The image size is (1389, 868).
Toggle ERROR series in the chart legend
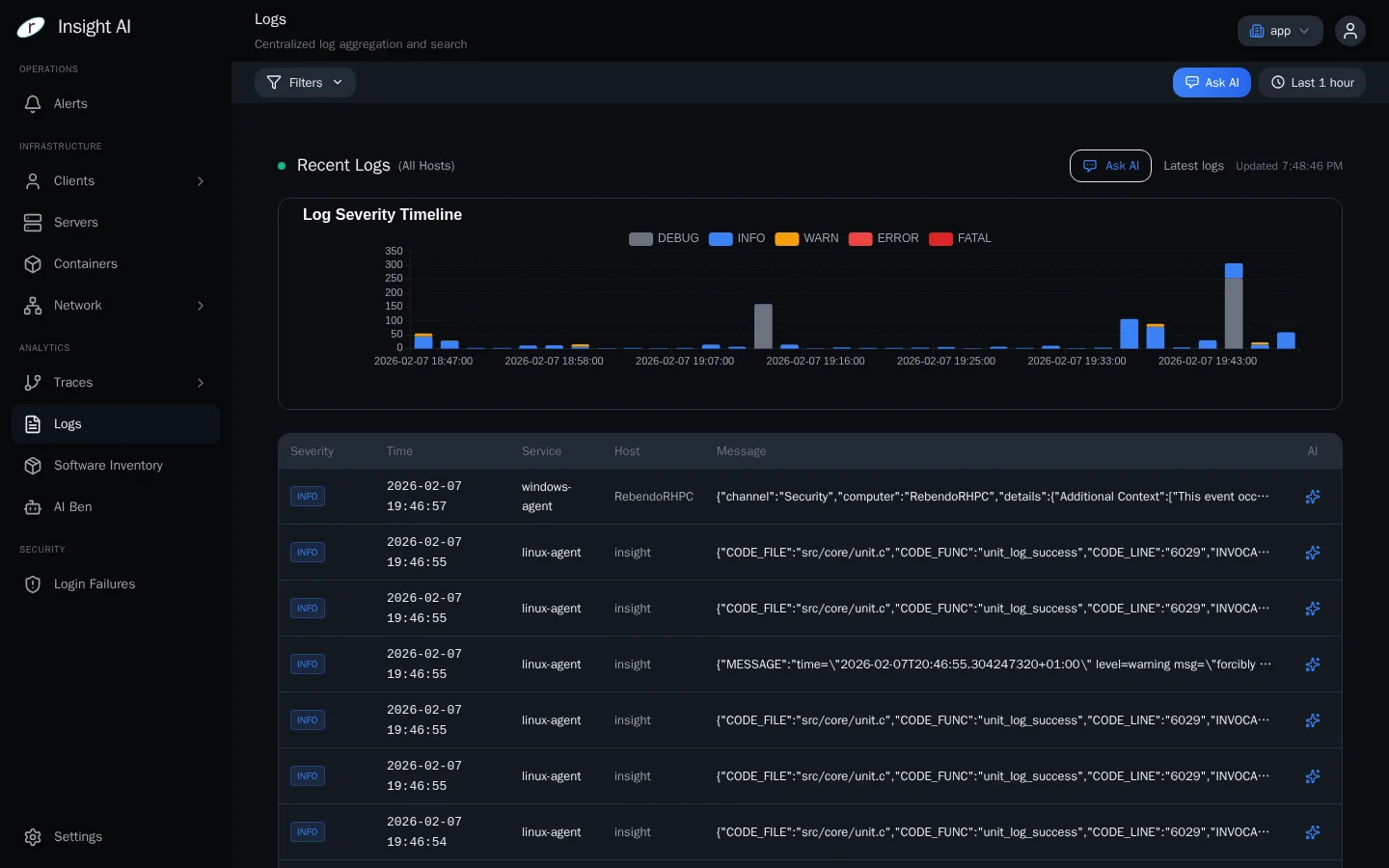884,238
